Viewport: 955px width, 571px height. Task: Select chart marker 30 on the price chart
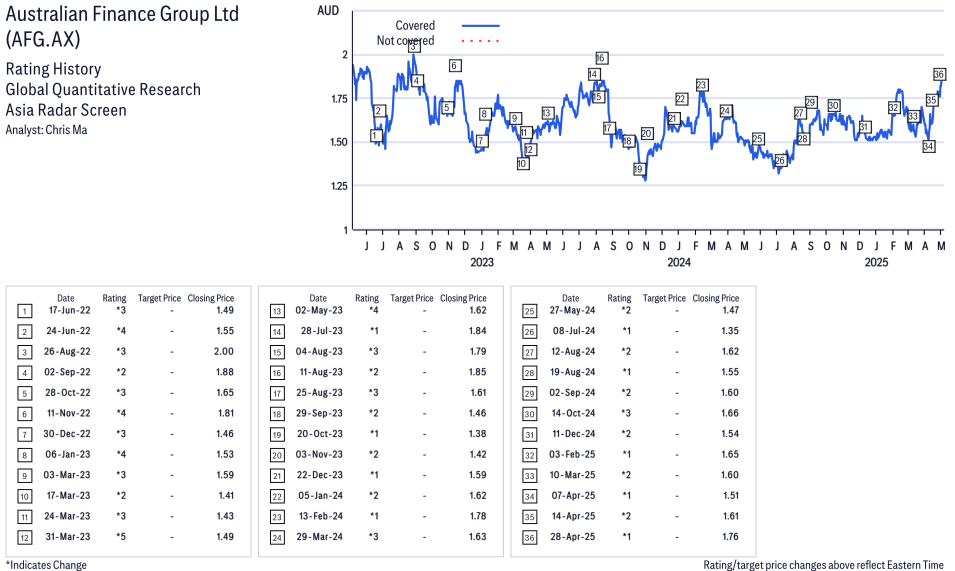tap(834, 105)
